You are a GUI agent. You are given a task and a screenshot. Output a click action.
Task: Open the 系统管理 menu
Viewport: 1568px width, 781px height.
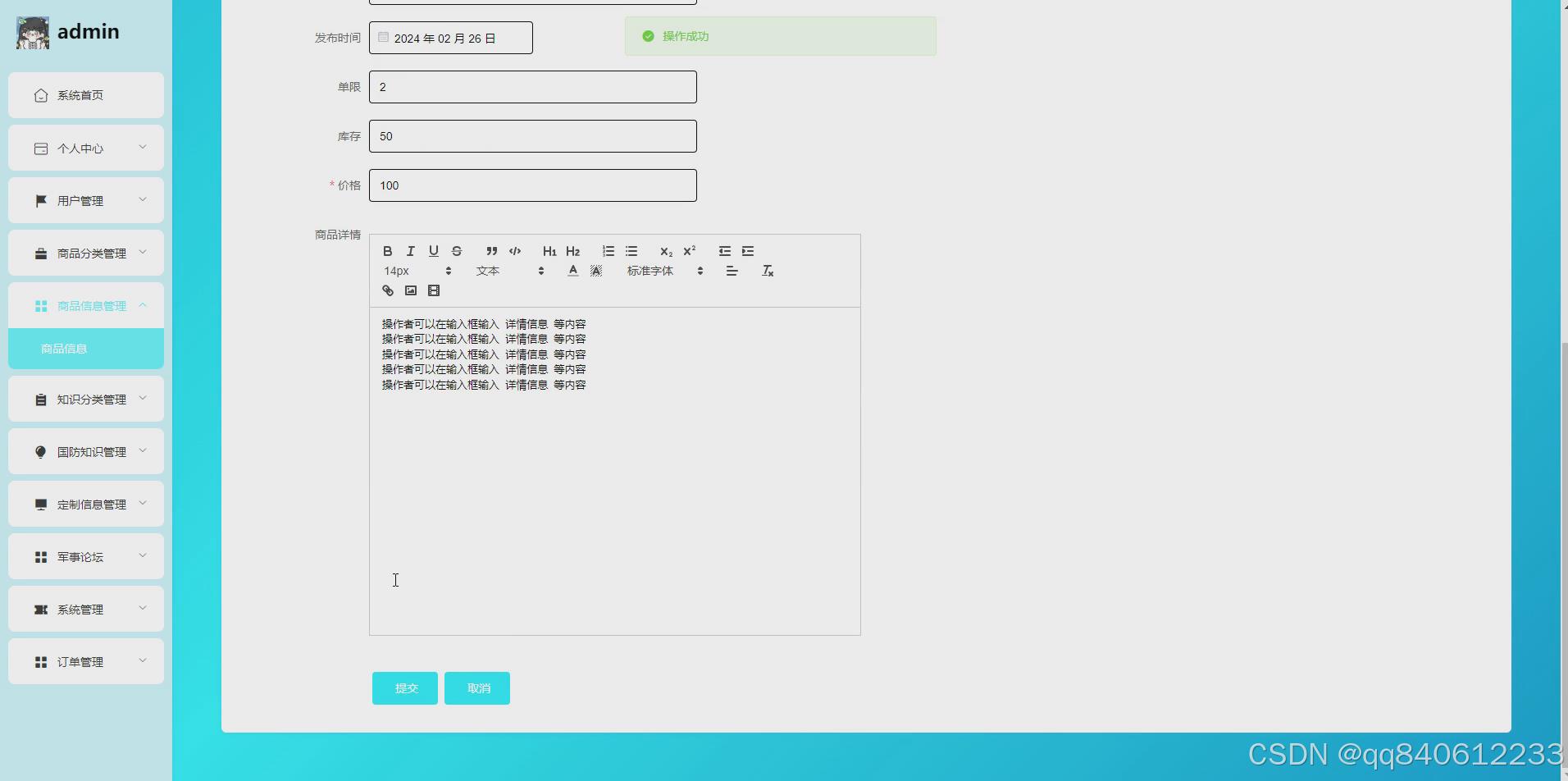(86, 609)
